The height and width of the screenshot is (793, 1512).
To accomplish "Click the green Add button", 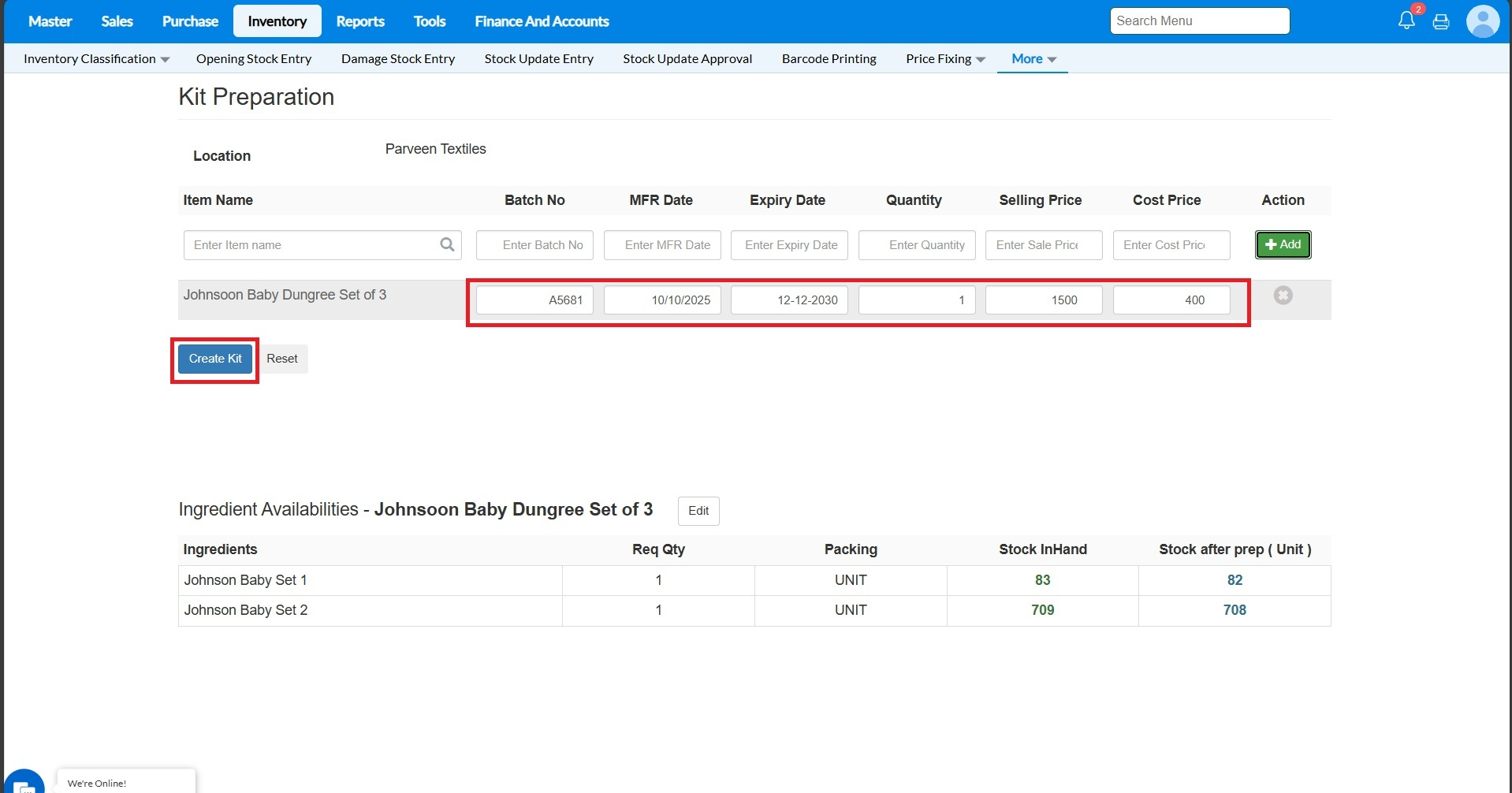I will click(x=1283, y=244).
